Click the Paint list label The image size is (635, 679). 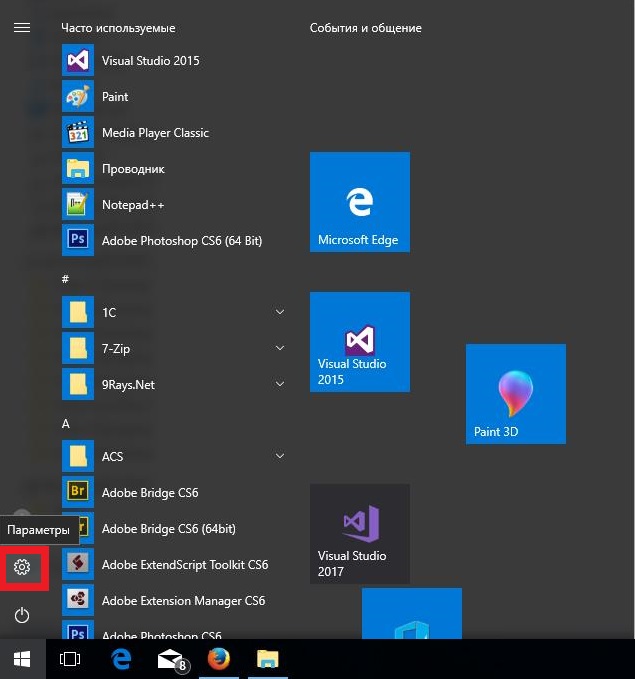[115, 97]
